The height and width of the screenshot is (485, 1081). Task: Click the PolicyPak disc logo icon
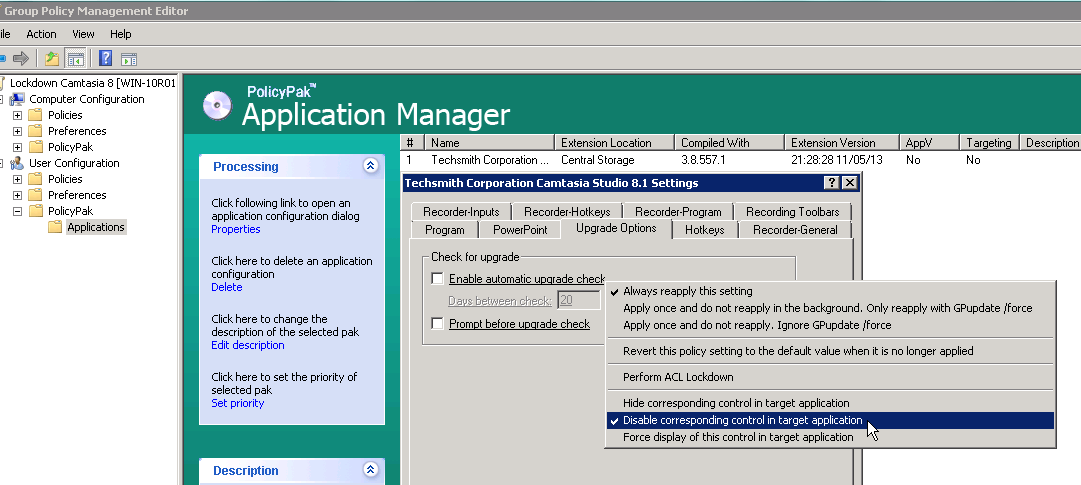(x=217, y=106)
